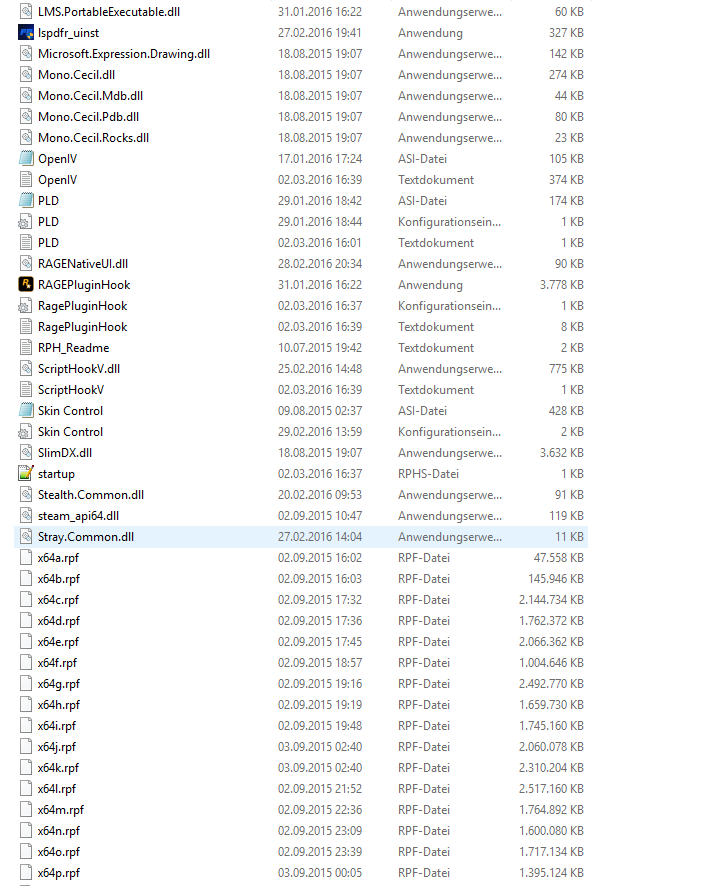This screenshot has height=890, width=715.
Task: Select the x64f.rpf file name
Action: [57, 663]
